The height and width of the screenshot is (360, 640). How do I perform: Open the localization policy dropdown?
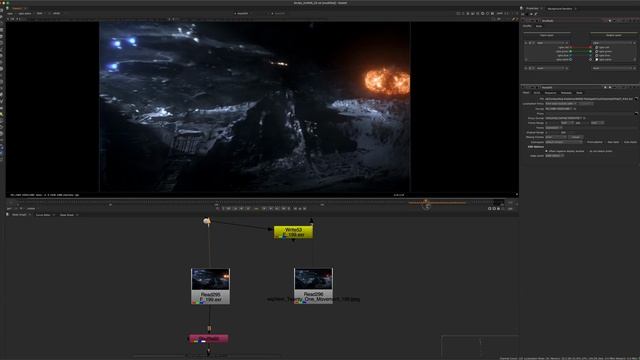tap(561, 104)
